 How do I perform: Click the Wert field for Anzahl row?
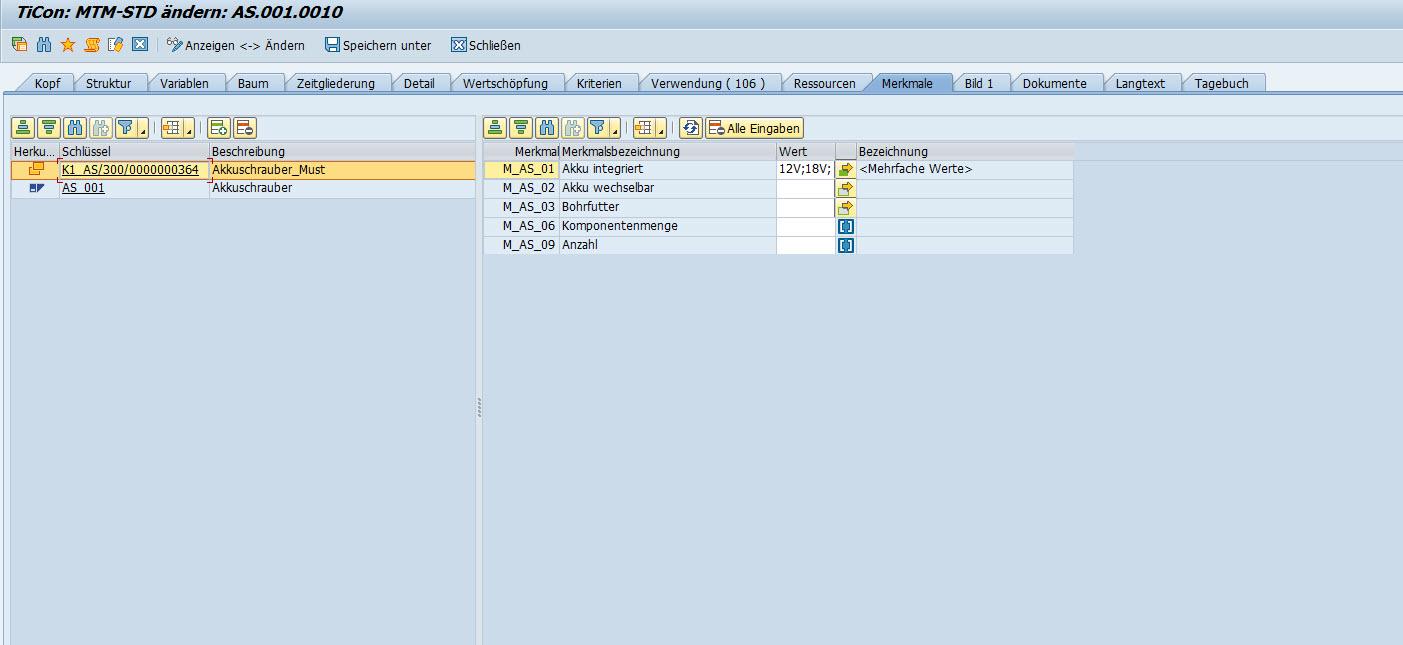pos(805,245)
